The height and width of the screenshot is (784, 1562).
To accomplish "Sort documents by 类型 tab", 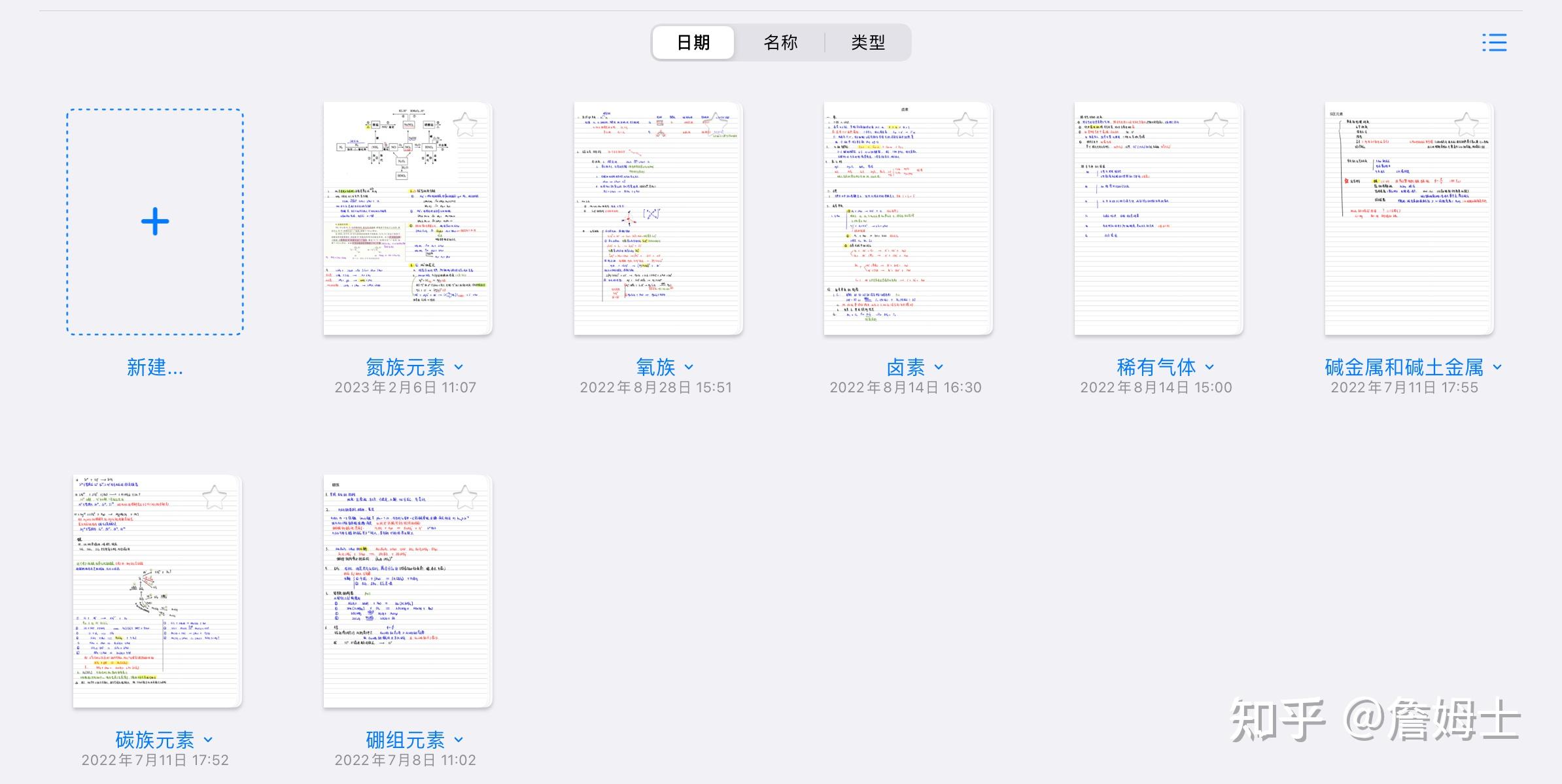I will tap(867, 43).
